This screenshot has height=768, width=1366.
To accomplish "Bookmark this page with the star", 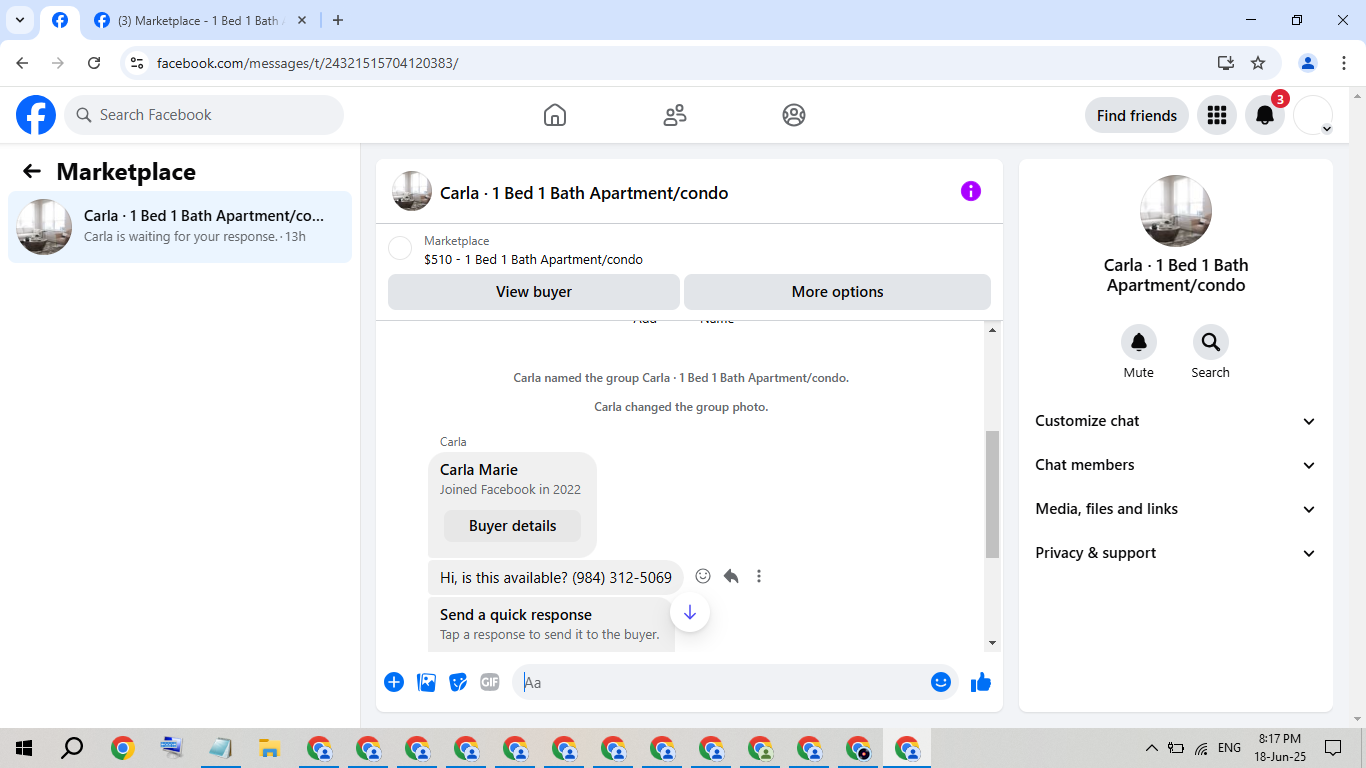I will click(x=1258, y=63).
